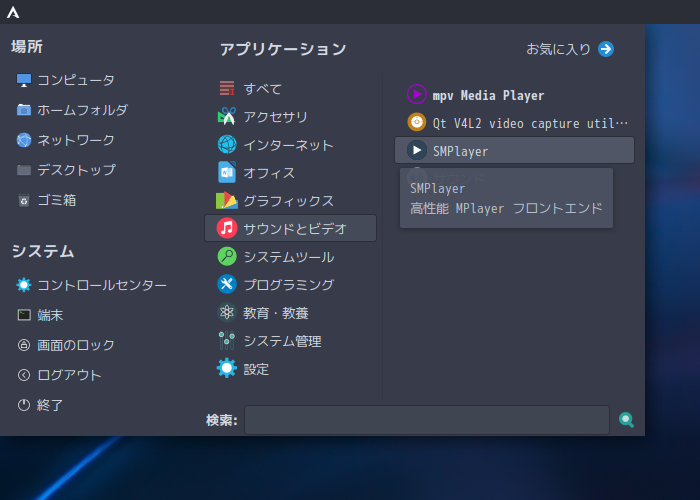
Task: Select オフィス category
Action: click(x=269, y=173)
